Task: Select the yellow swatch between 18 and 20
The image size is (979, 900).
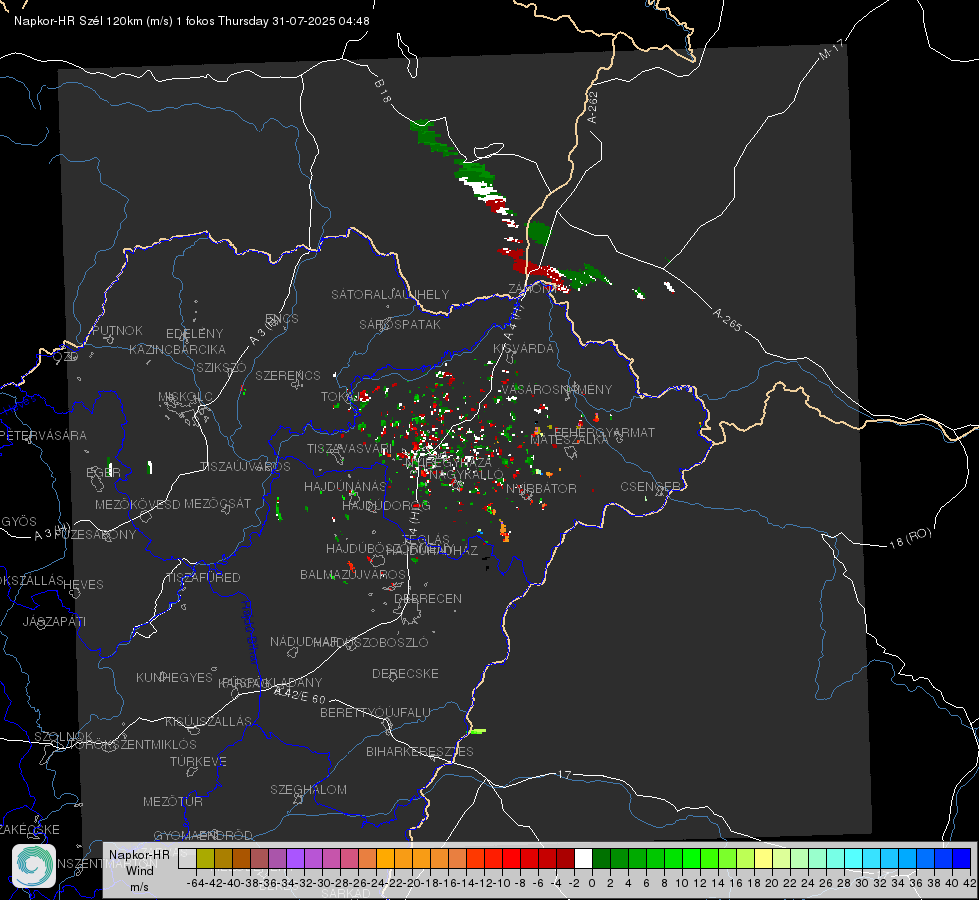Action: [x=763, y=858]
